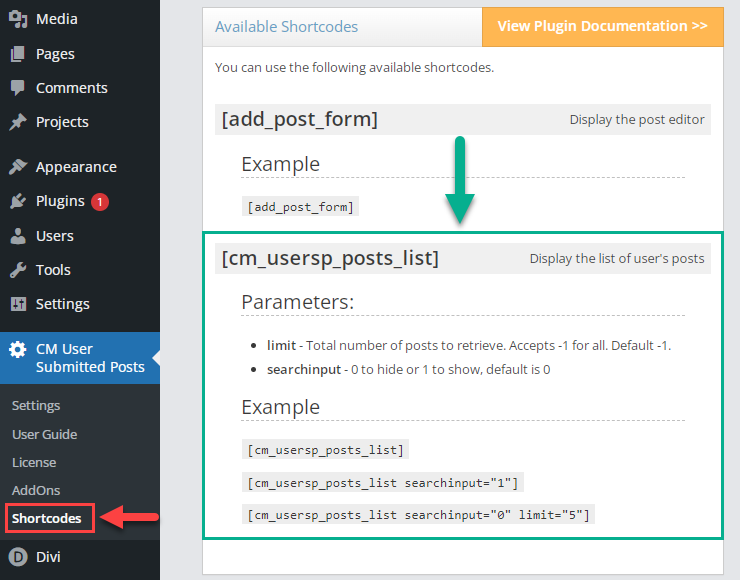Click the CM User Submitted Posts gear icon
Image resolution: width=740 pixels, height=580 pixels.
17,349
